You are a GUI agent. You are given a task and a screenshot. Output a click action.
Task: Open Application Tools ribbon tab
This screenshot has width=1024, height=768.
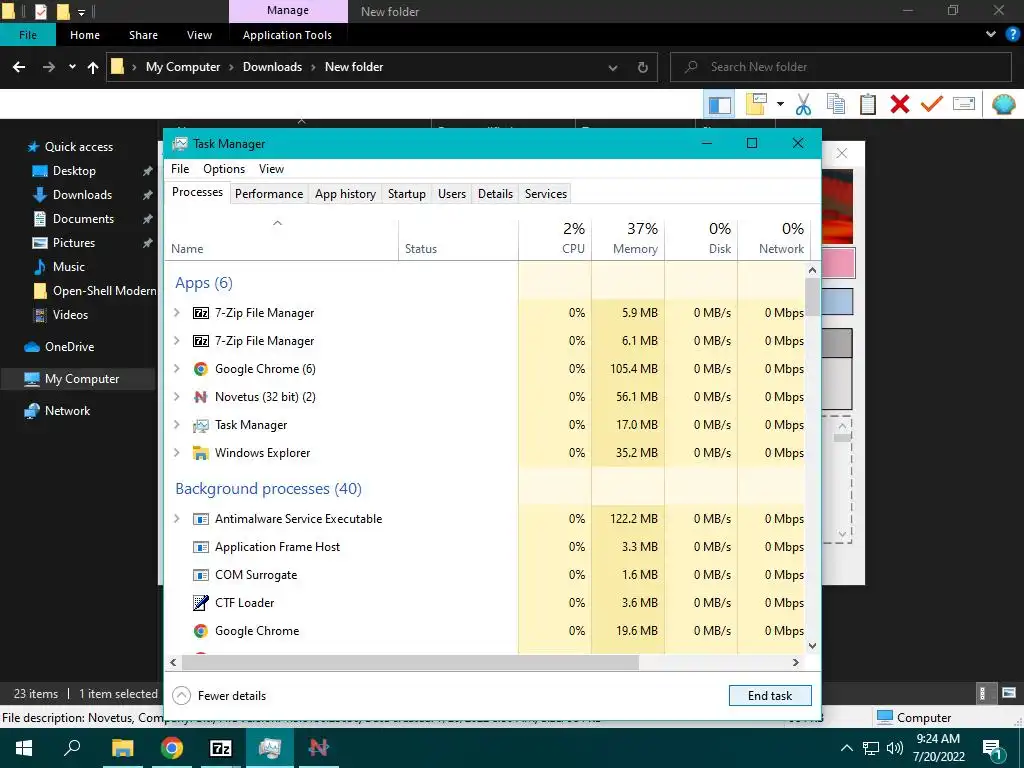click(x=287, y=35)
